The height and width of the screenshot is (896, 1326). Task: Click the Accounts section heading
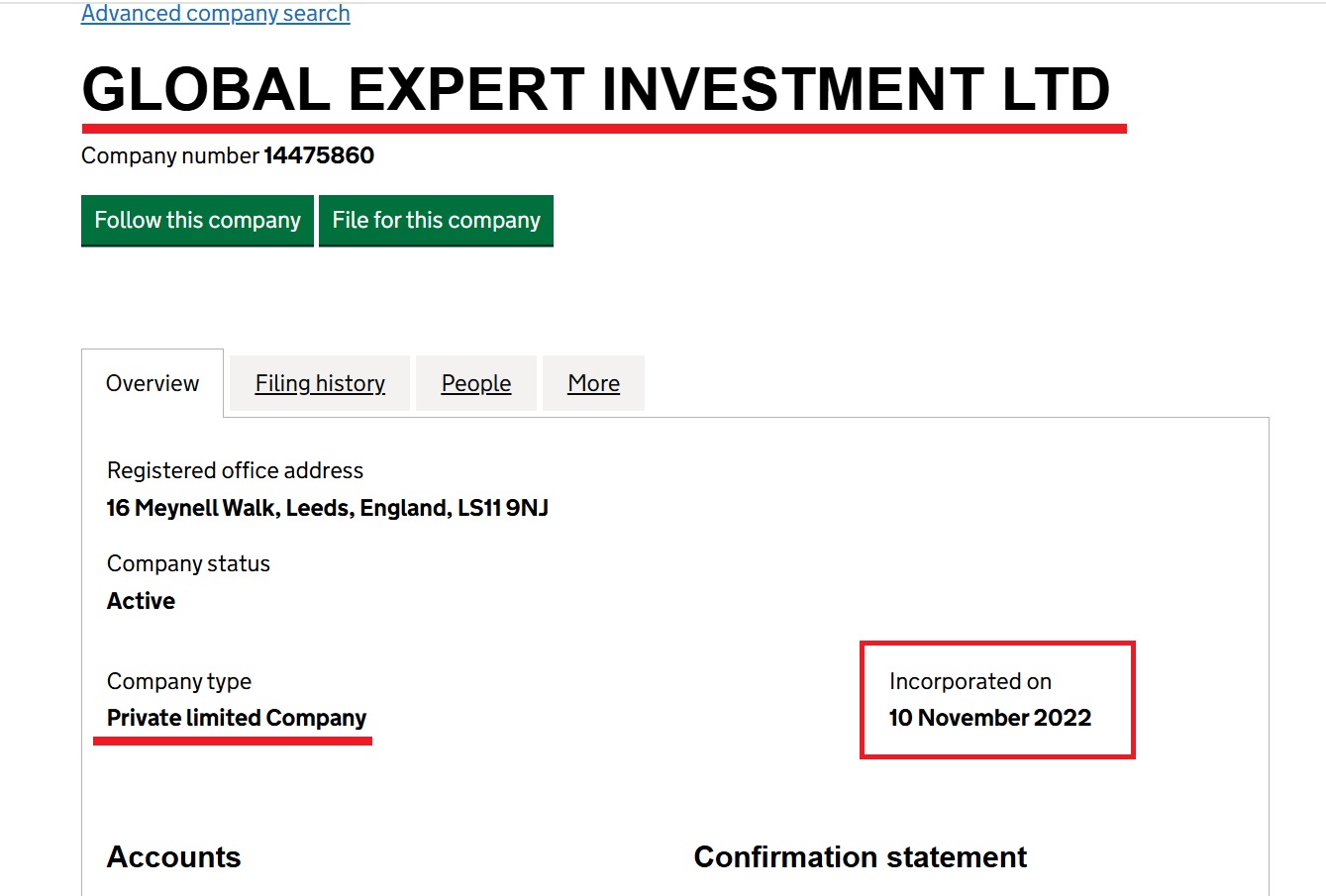[174, 856]
